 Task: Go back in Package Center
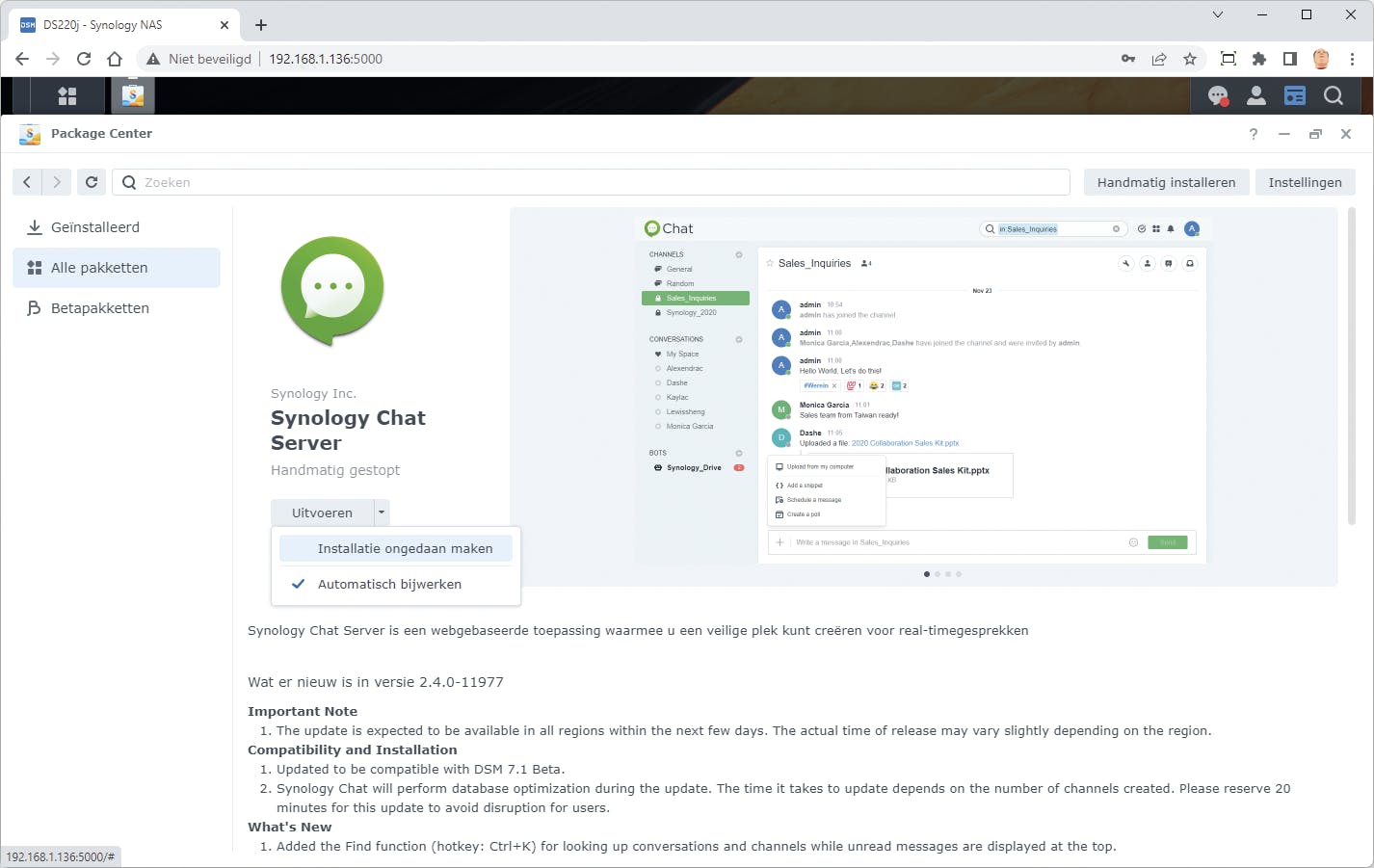(27, 182)
